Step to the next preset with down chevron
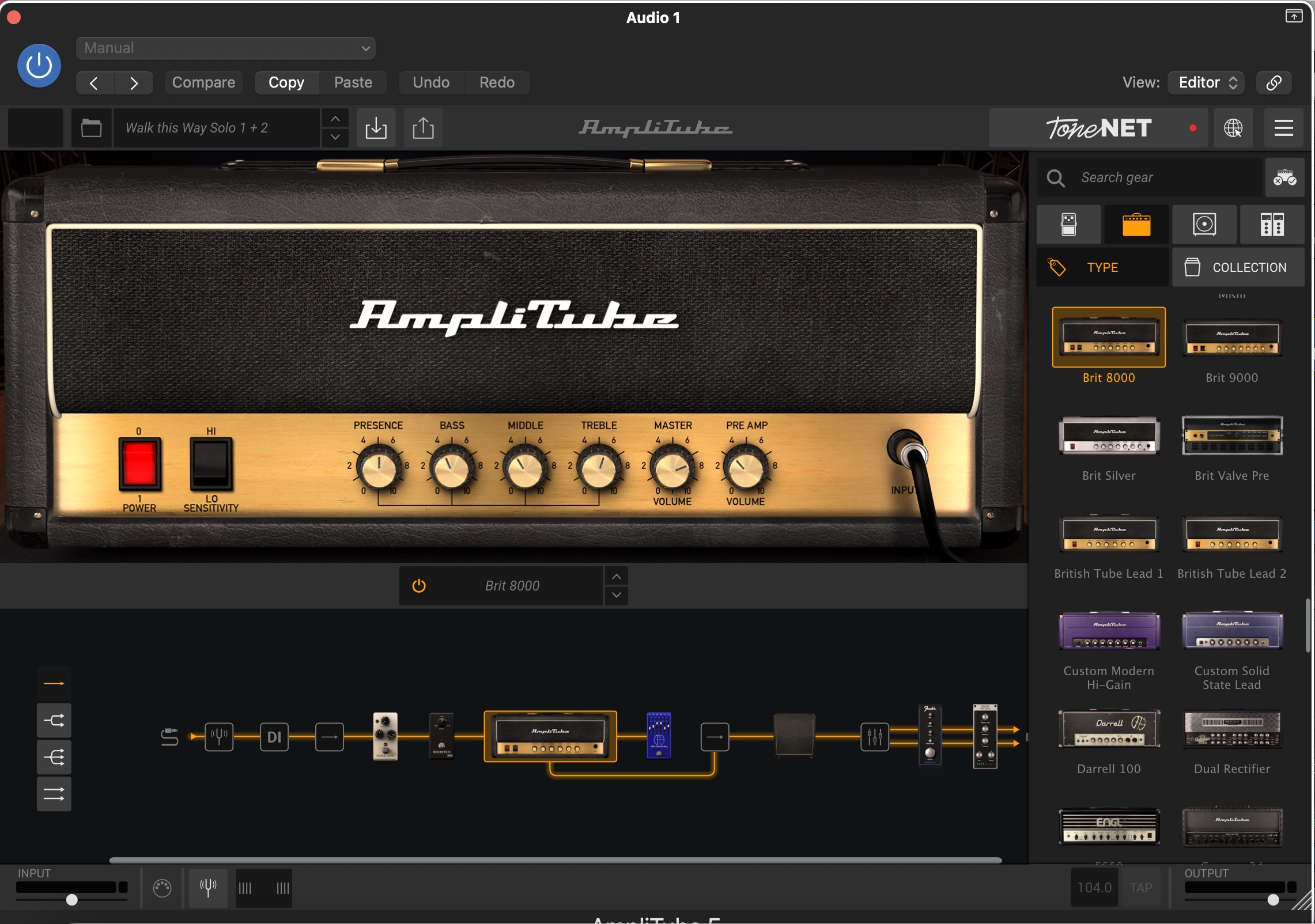The height and width of the screenshot is (924, 1315). [335, 137]
